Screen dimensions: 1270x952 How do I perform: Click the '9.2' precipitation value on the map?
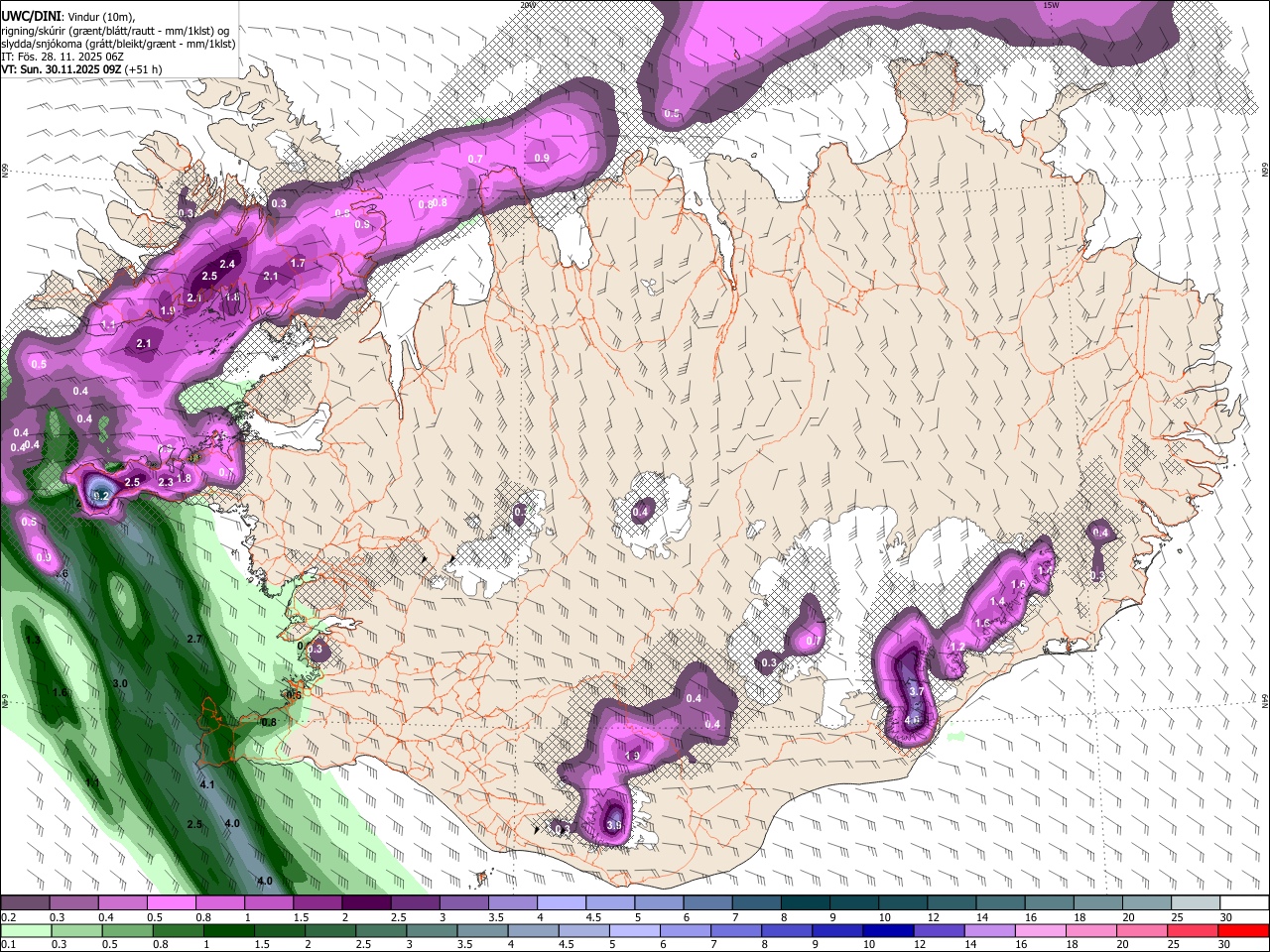click(x=100, y=496)
